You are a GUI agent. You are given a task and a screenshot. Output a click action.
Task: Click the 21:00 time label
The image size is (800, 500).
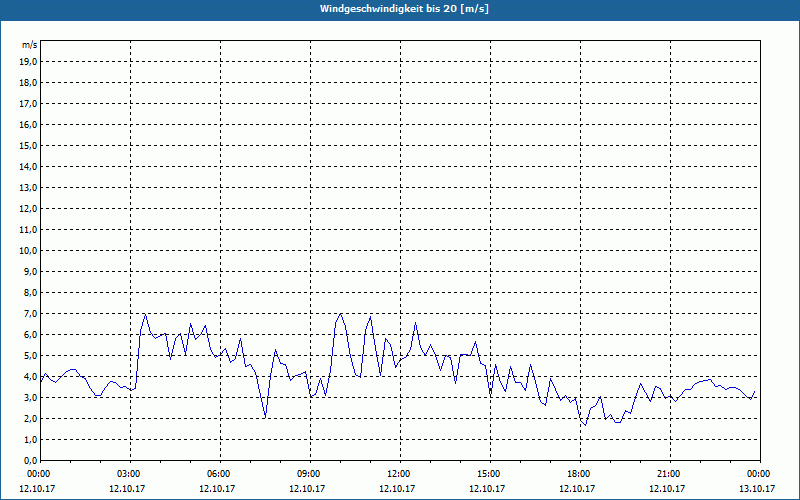(x=670, y=474)
